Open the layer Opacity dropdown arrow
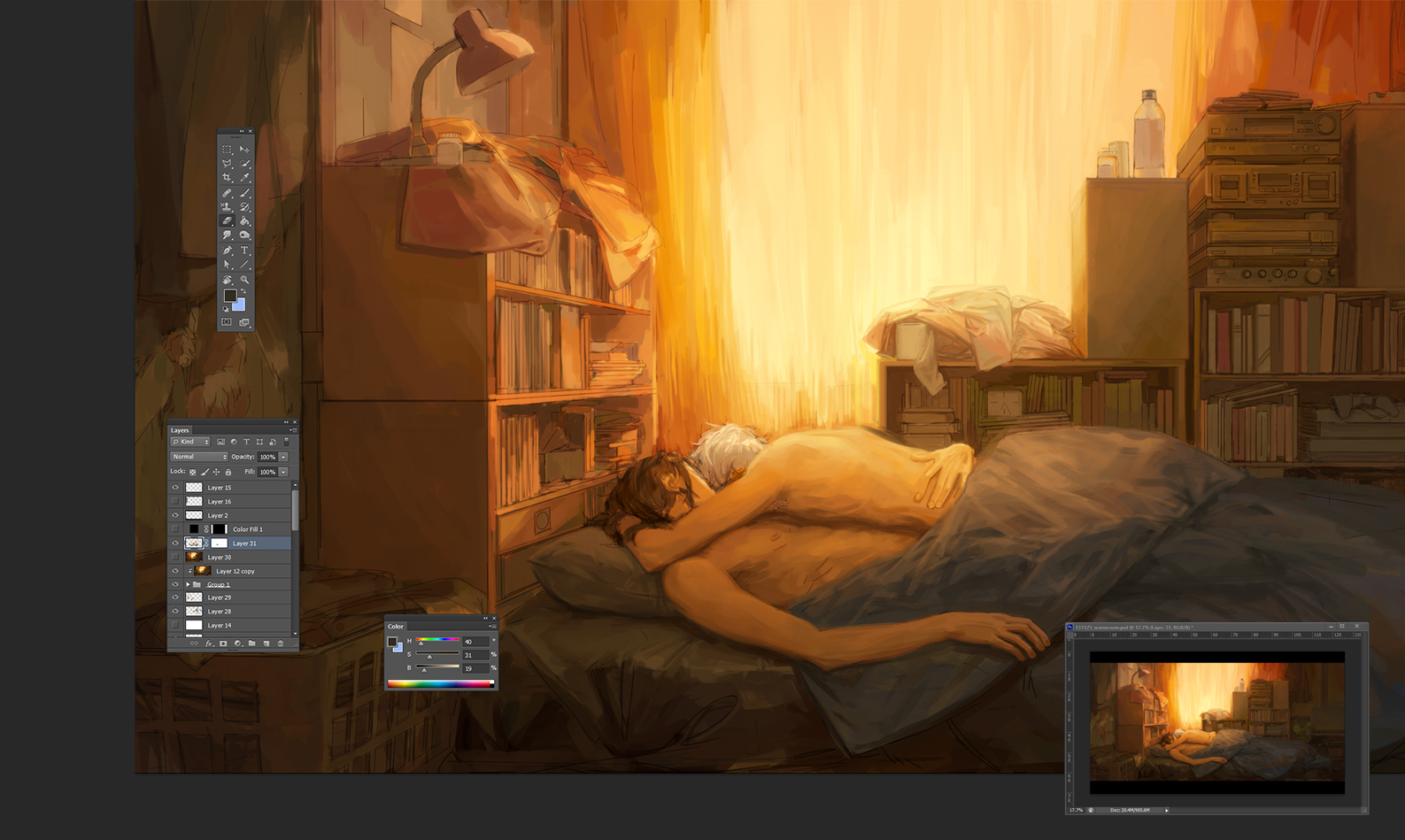 (x=283, y=457)
